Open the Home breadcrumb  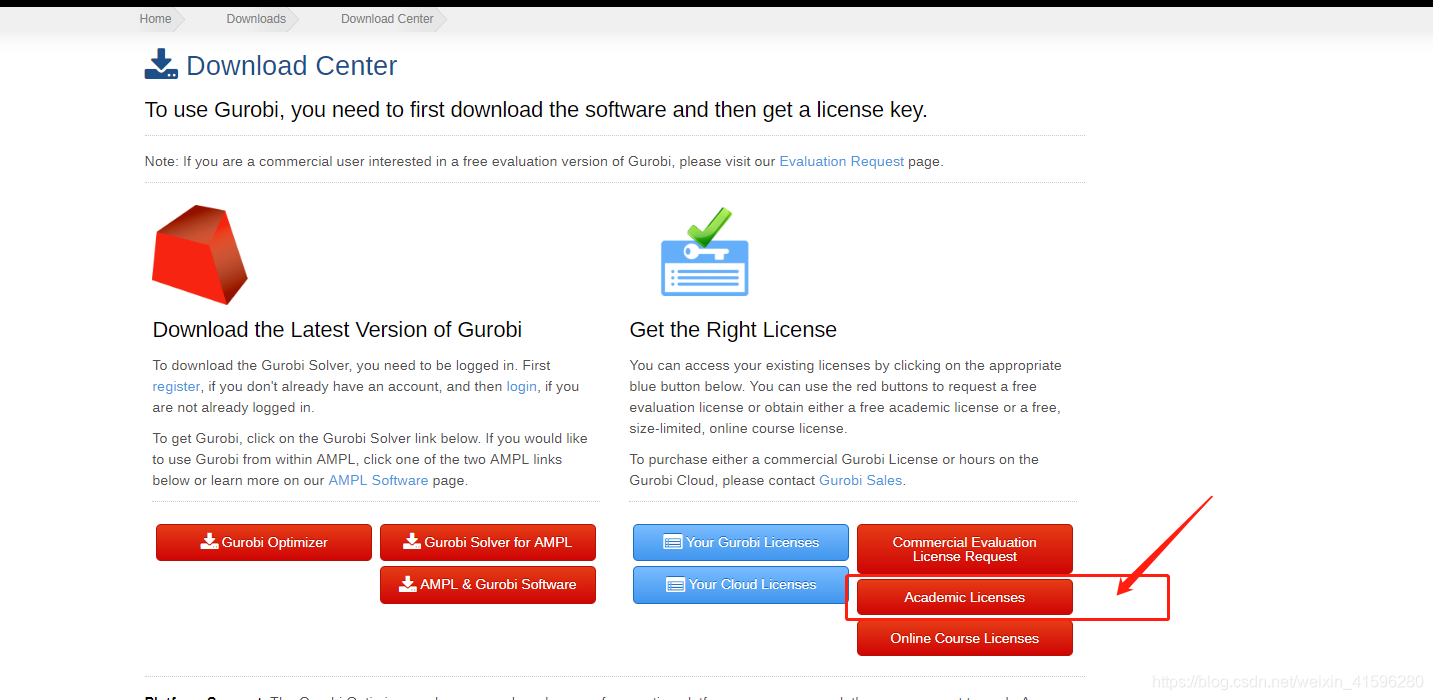tap(155, 19)
